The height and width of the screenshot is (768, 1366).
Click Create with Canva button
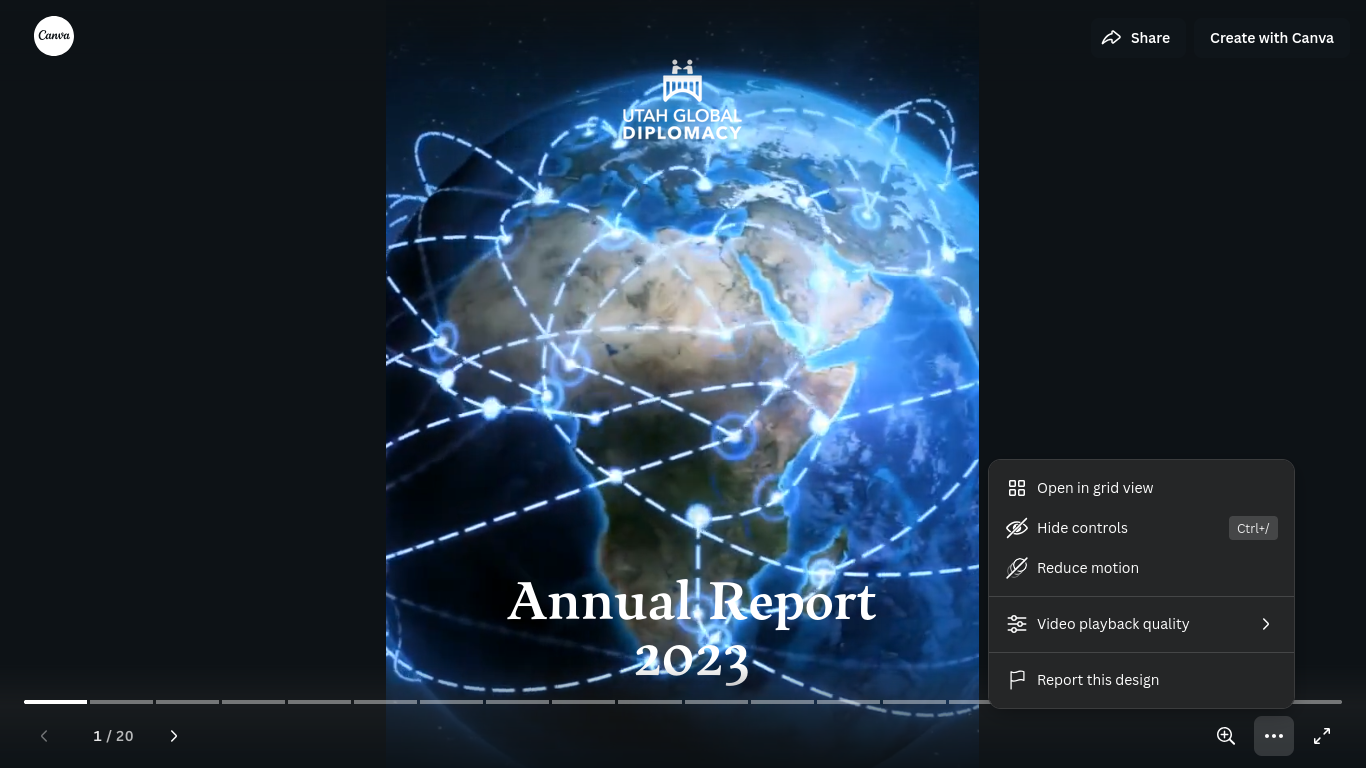[1271, 38]
